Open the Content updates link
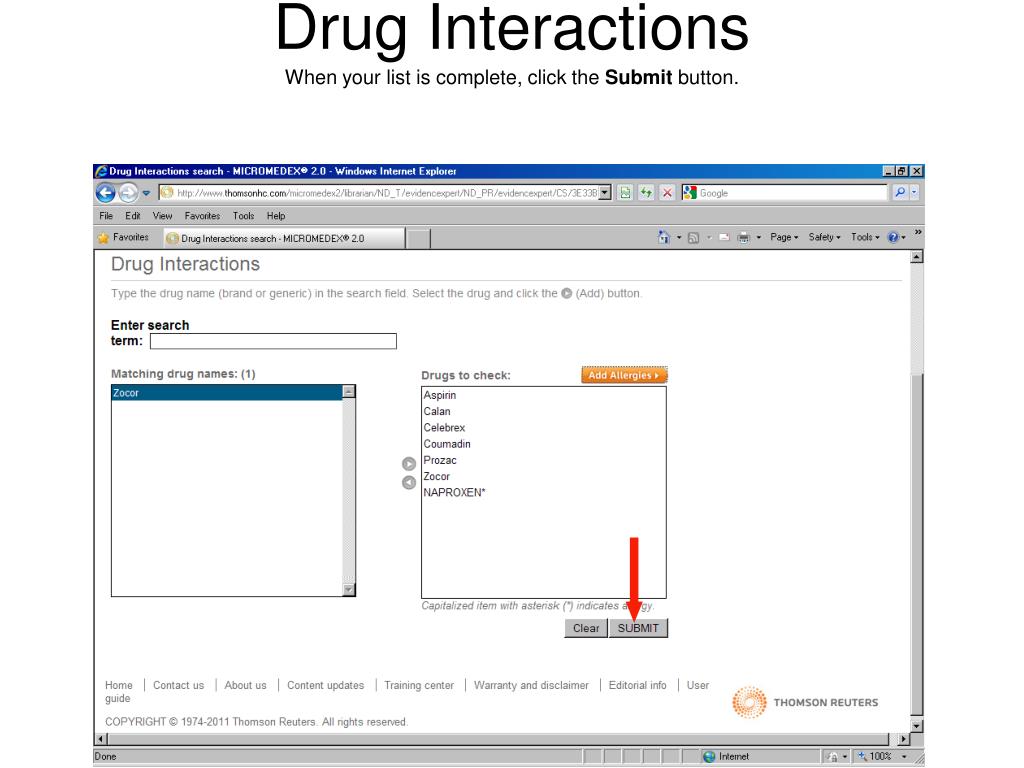 (325, 685)
